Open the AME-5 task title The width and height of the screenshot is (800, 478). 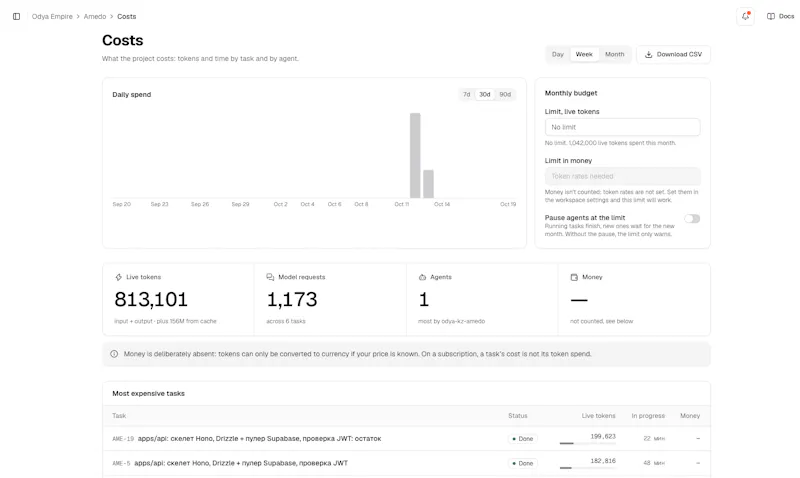pos(241,463)
